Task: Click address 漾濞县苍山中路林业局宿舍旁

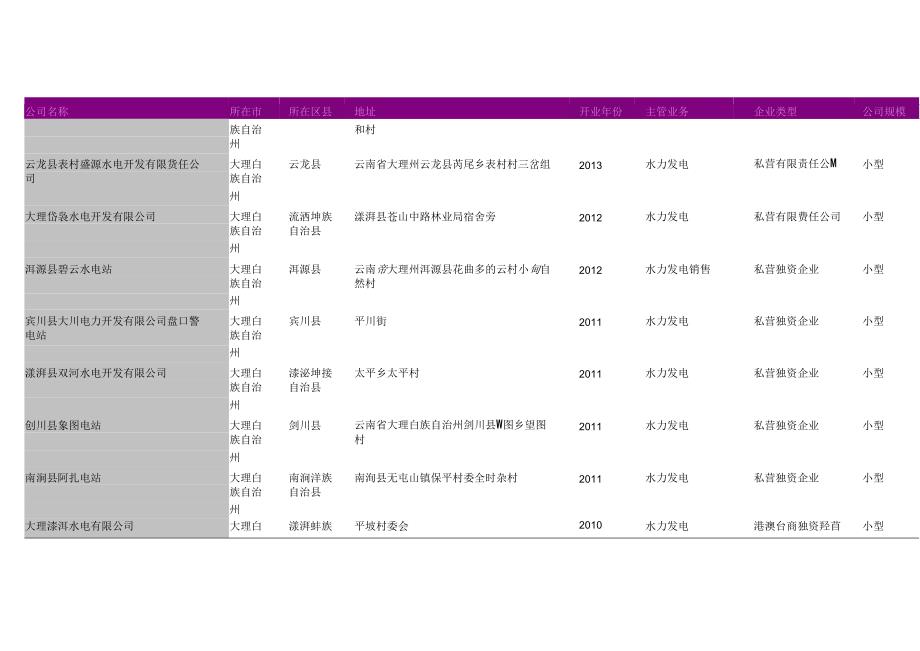Action: click(425, 216)
